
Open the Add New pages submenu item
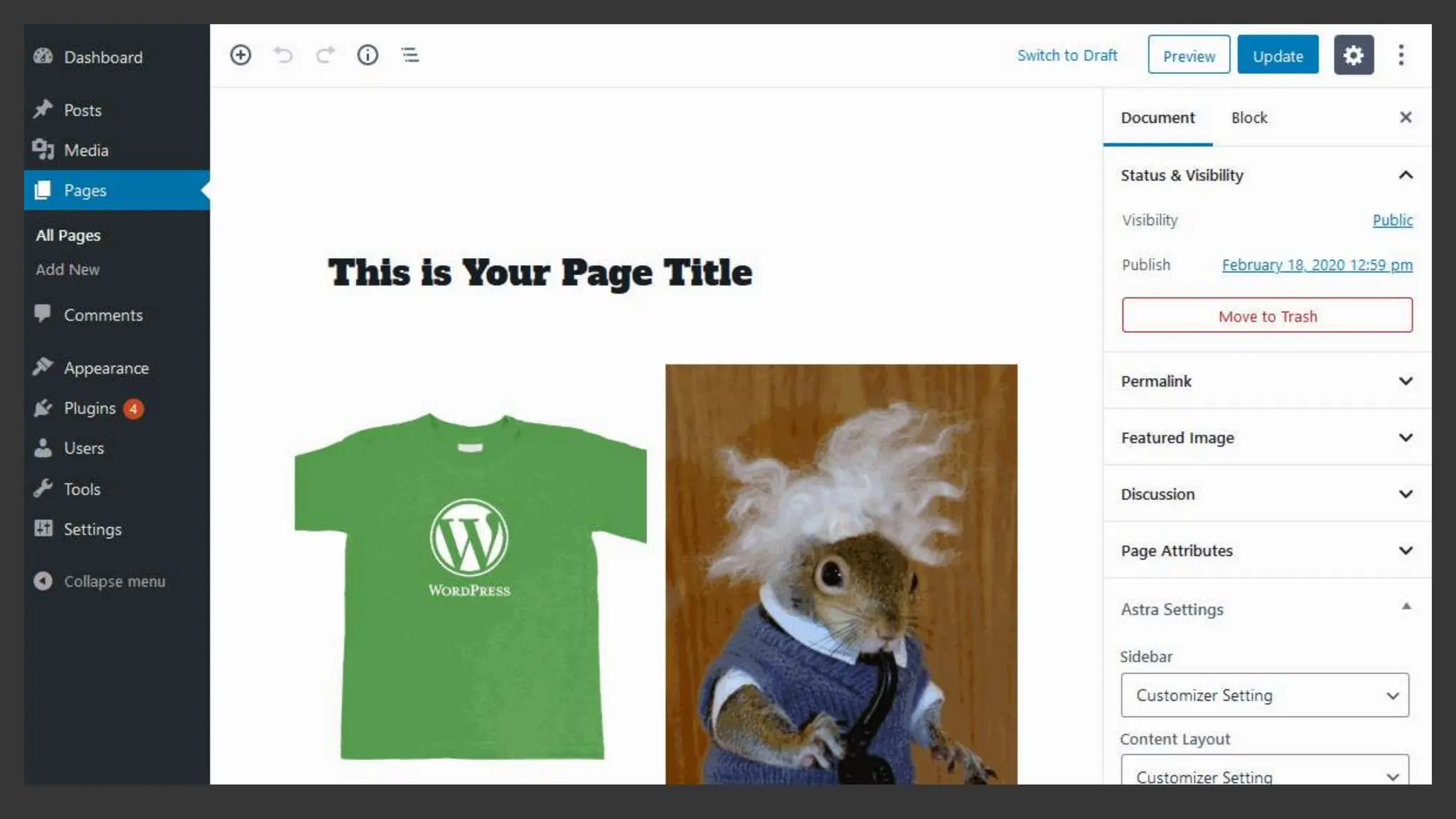click(68, 269)
